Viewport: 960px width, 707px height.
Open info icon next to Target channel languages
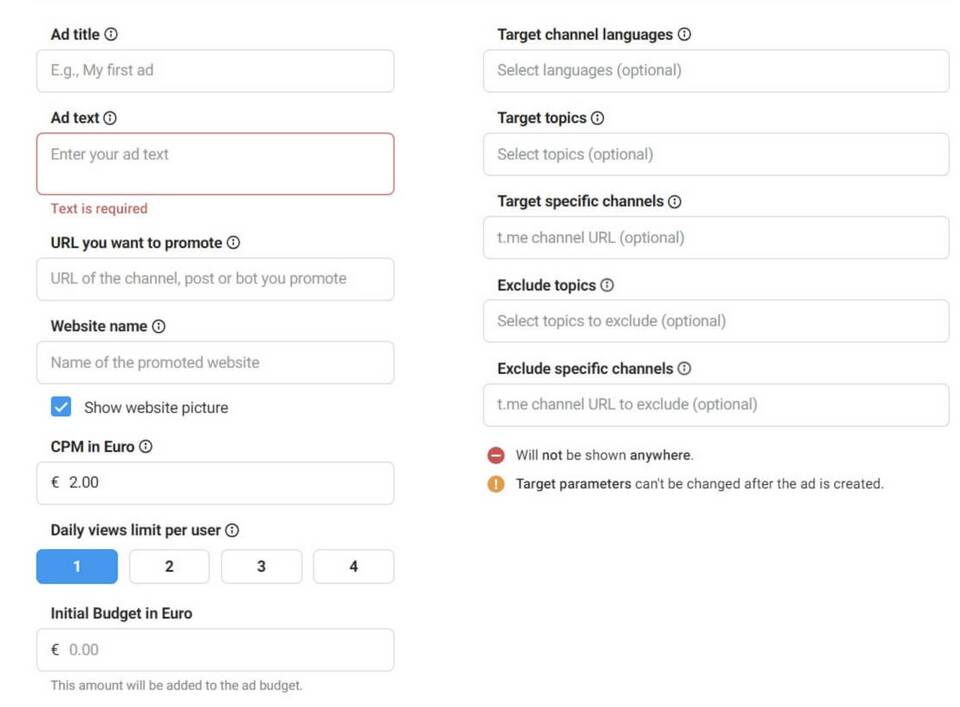pos(684,34)
